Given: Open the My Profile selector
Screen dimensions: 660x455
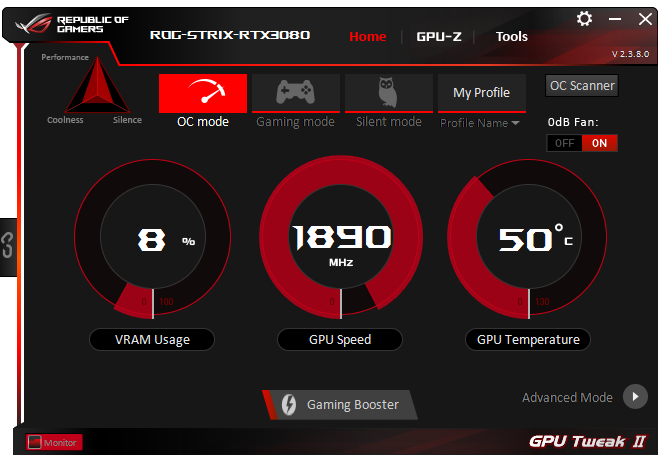Looking at the screenshot, I should (x=482, y=93).
